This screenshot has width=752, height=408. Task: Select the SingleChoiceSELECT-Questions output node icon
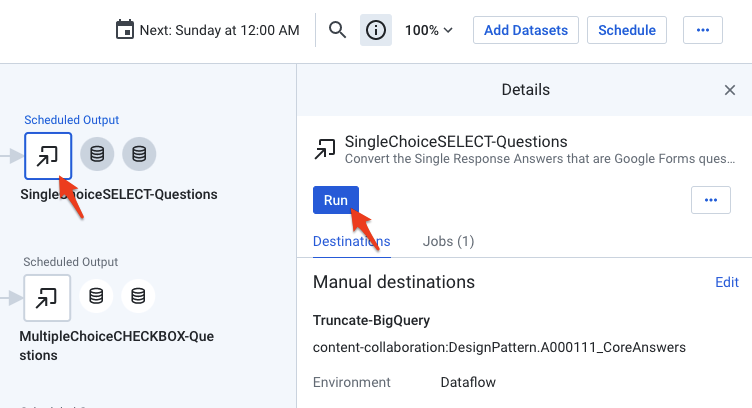click(47, 155)
